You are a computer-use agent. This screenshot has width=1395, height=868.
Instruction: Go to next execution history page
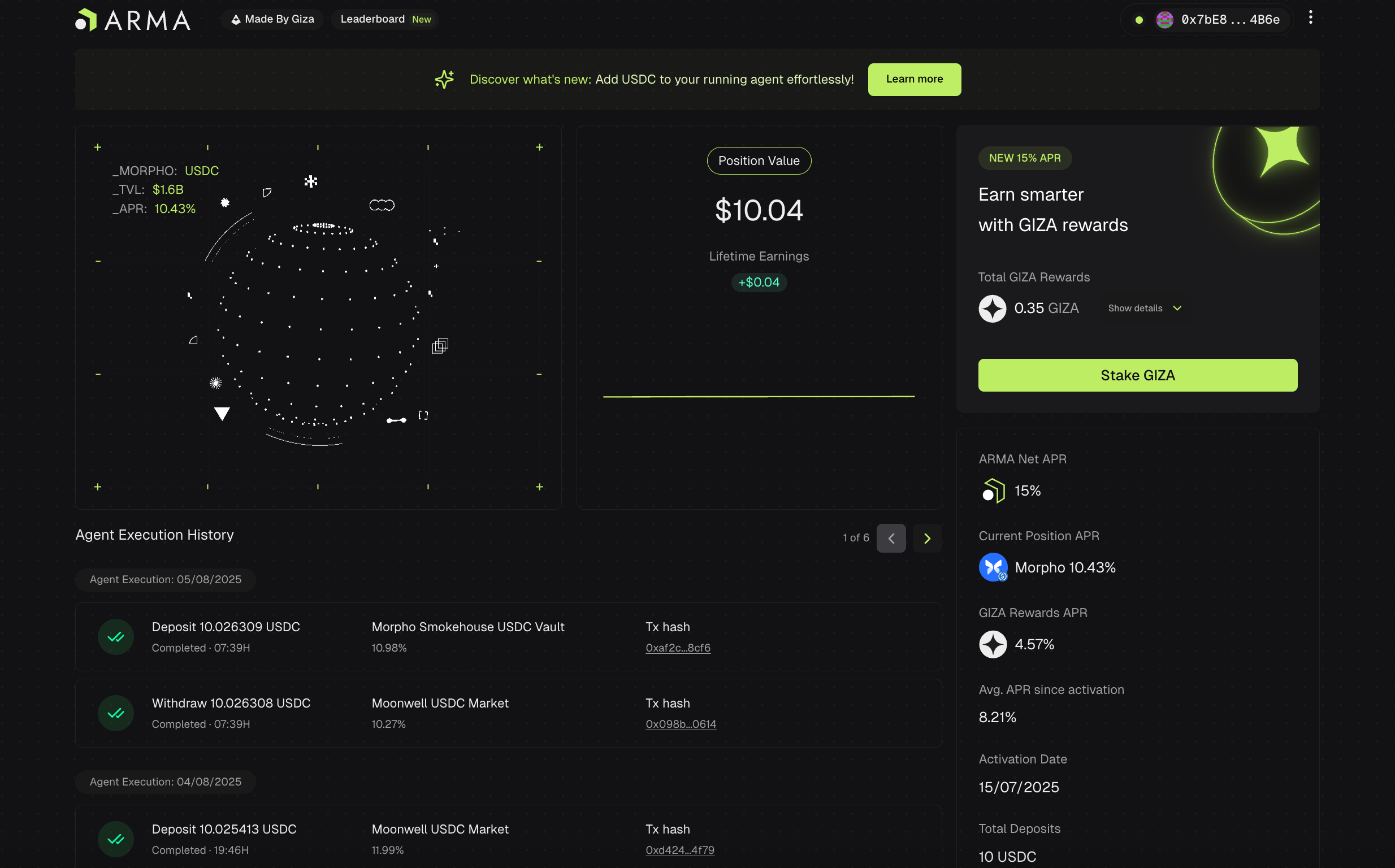pyautogui.click(x=926, y=538)
